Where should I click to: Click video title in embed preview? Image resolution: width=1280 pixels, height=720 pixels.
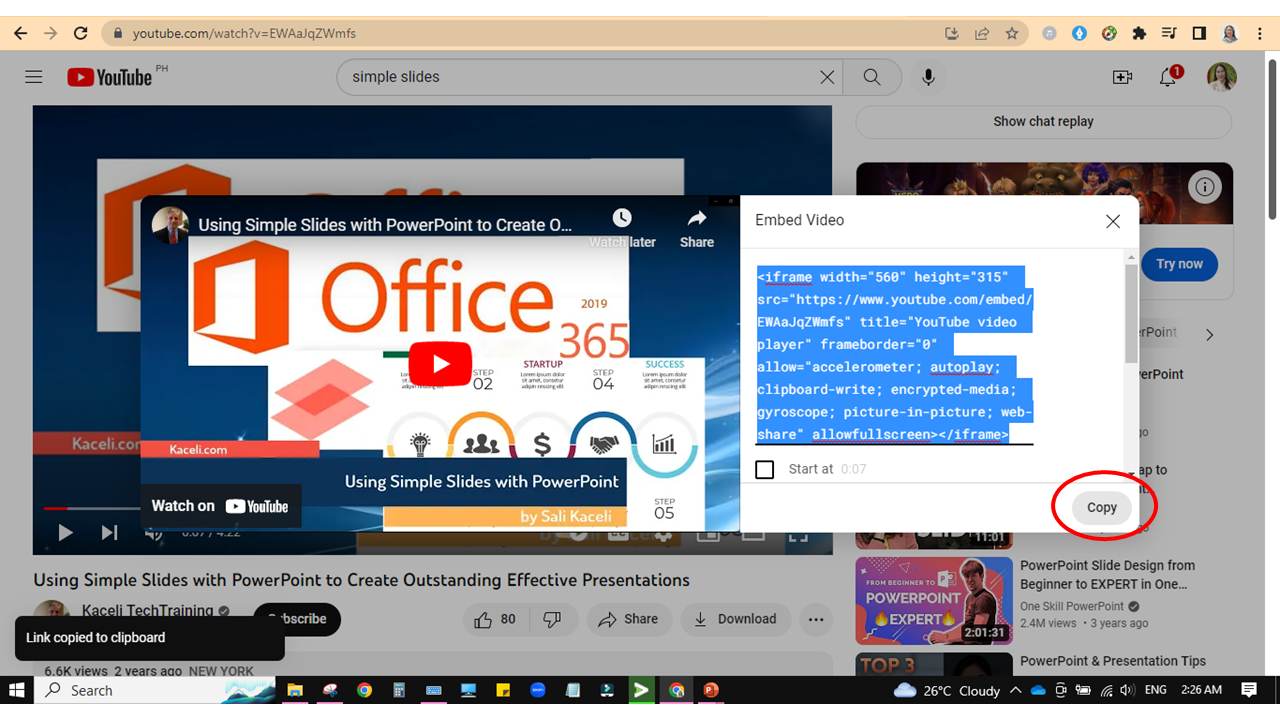point(385,225)
